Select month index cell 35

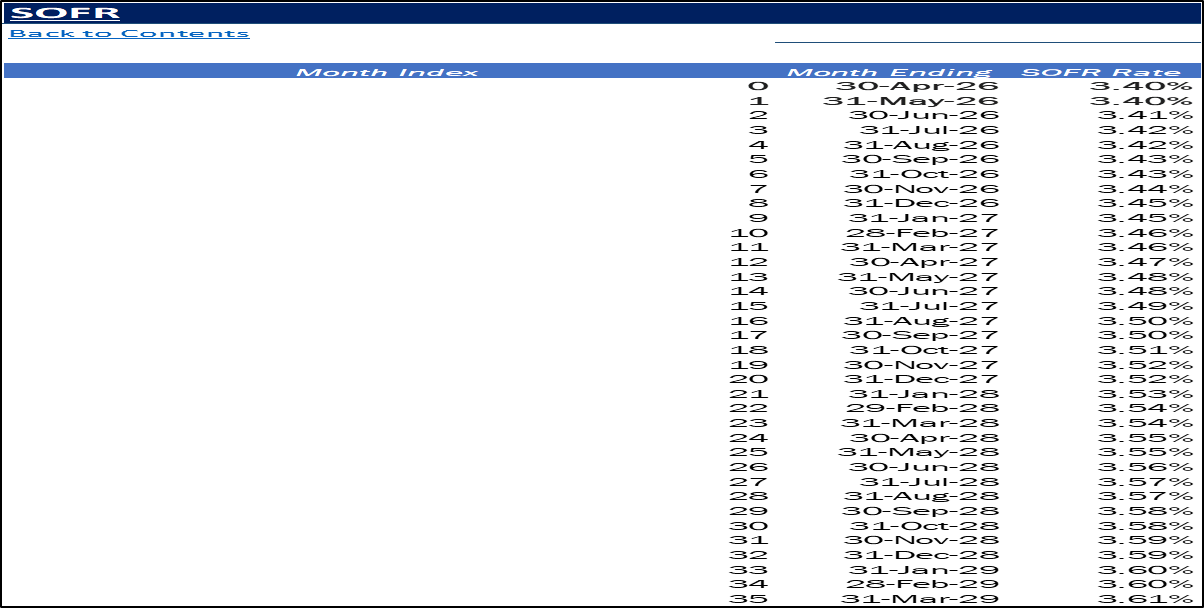(750, 599)
